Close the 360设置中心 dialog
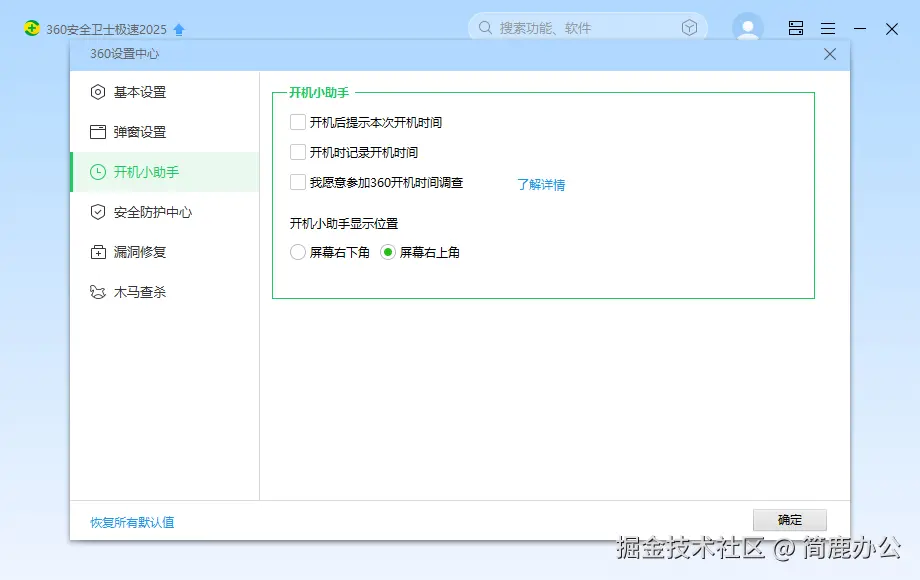 [x=830, y=54]
